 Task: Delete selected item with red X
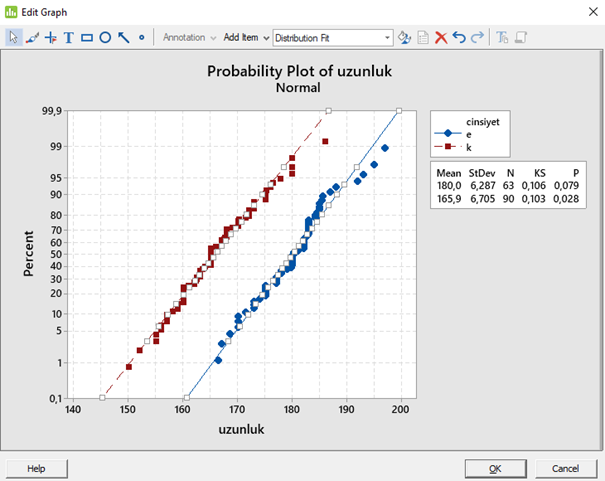tap(441, 37)
